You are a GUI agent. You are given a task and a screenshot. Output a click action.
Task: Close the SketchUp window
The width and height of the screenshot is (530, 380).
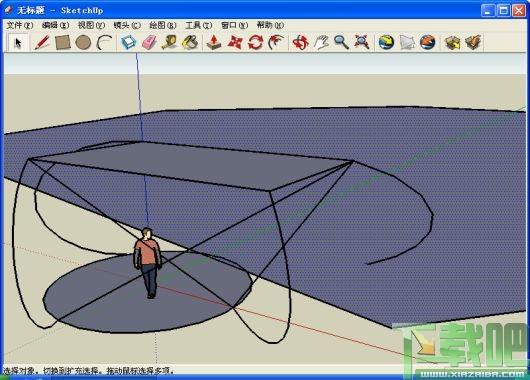[519, 10]
